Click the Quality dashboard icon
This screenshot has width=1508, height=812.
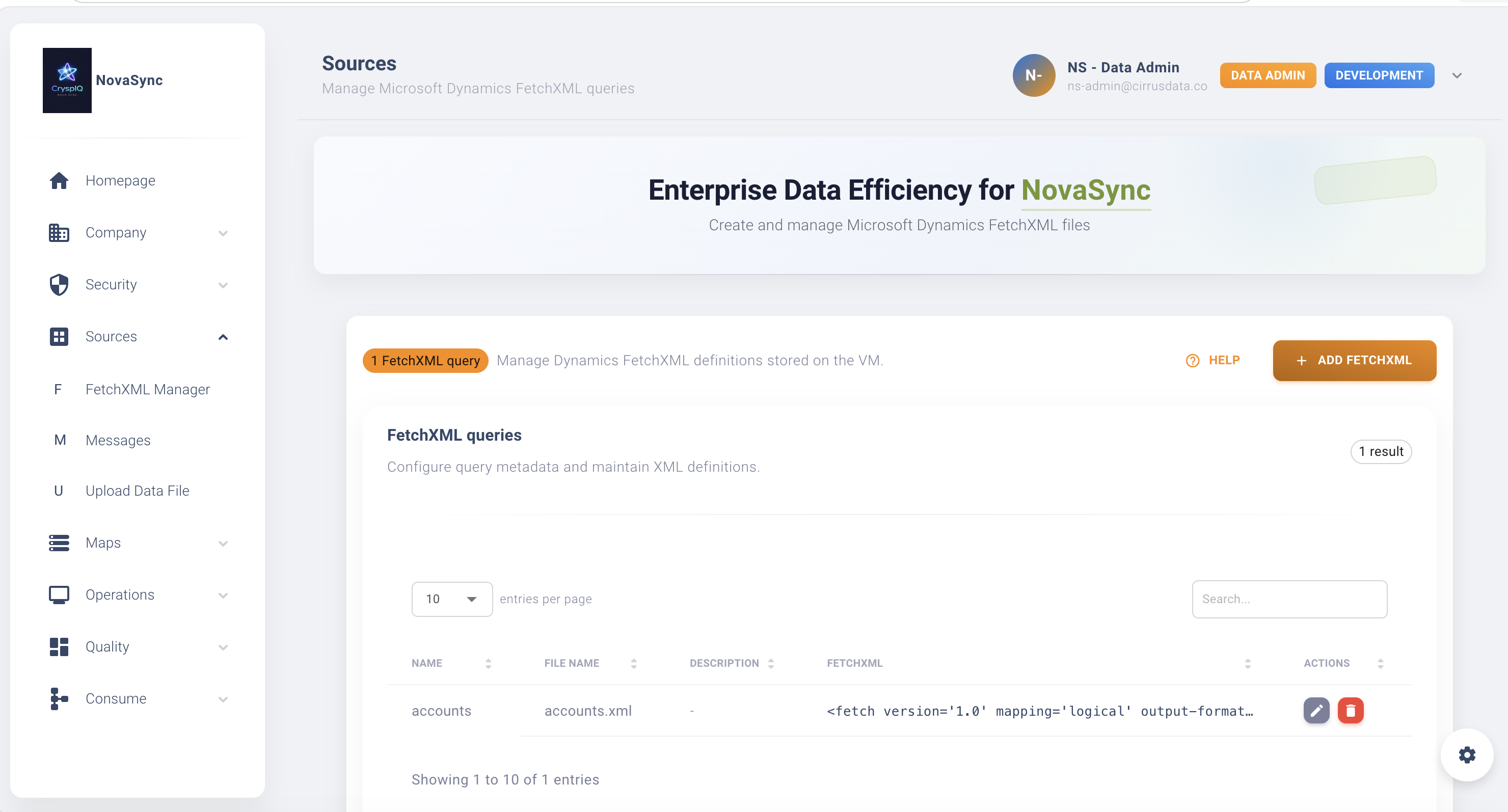[59, 647]
